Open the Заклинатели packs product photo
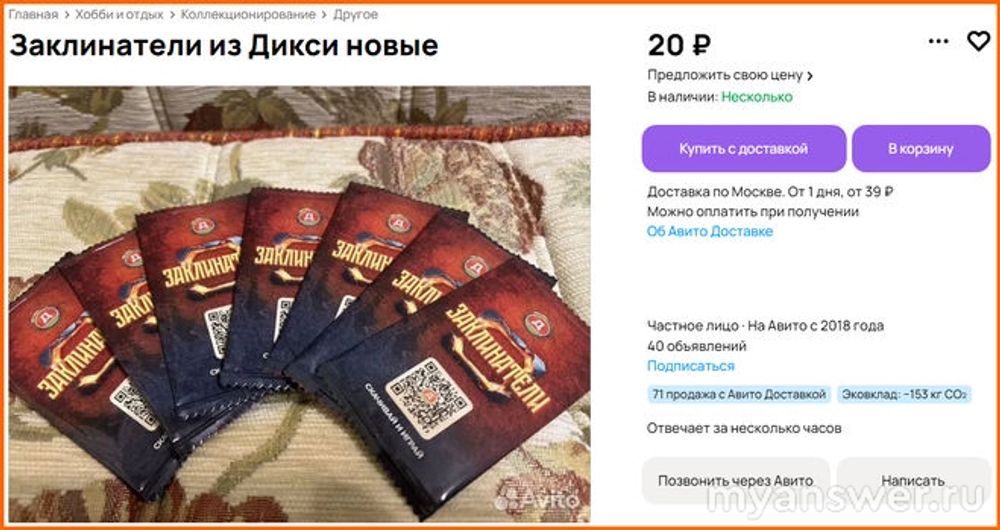1000x530 pixels. pyautogui.click(x=299, y=304)
